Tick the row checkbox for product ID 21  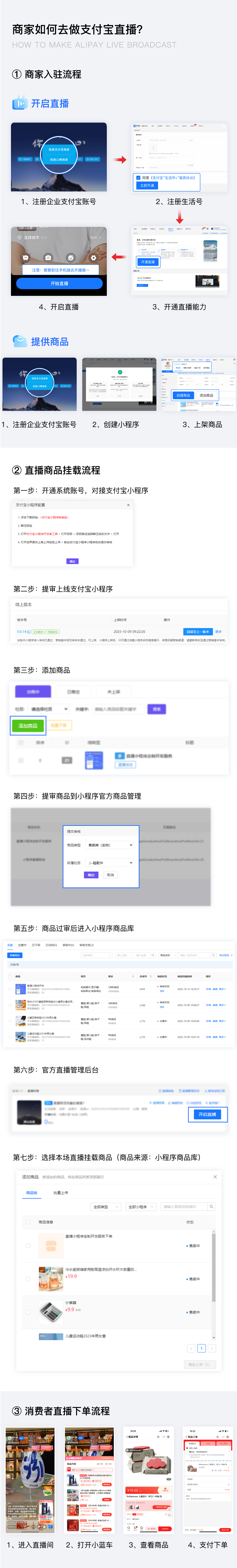[x=21, y=760]
